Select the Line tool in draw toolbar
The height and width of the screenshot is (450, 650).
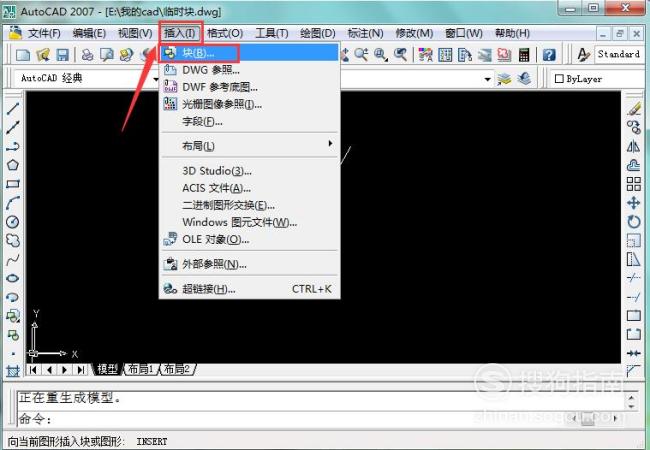(x=13, y=109)
